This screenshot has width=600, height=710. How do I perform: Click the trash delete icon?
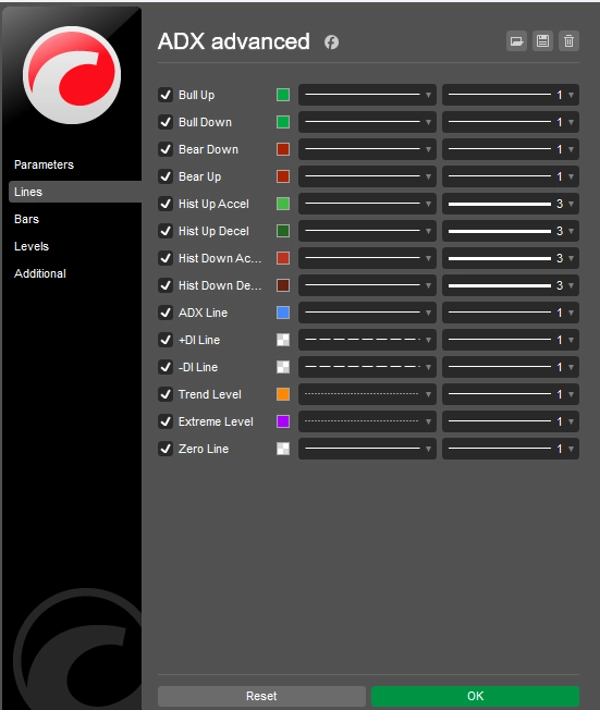coord(569,41)
